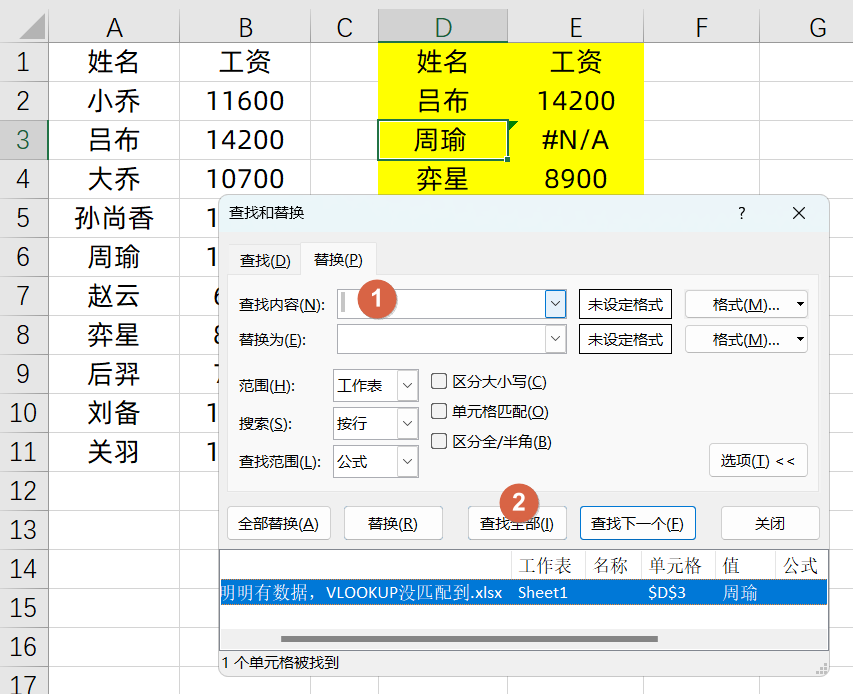The width and height of the screenshot is (853, 694).
Task: Click the yellow 工资 header cell E1
Action: [x=576, y=61]
